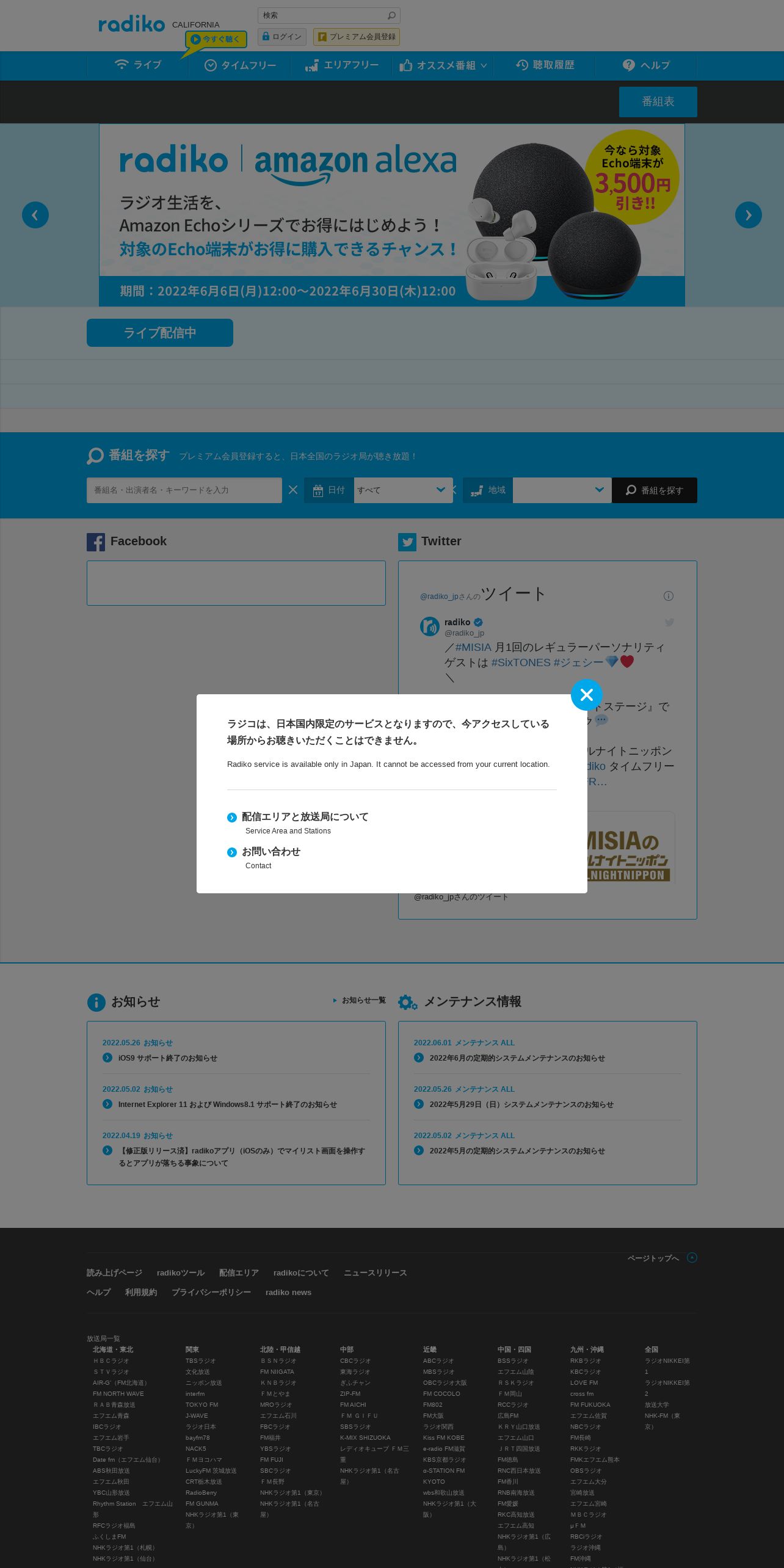Click the メンテナンス情報 gears icon

(x=408, y=1002)
